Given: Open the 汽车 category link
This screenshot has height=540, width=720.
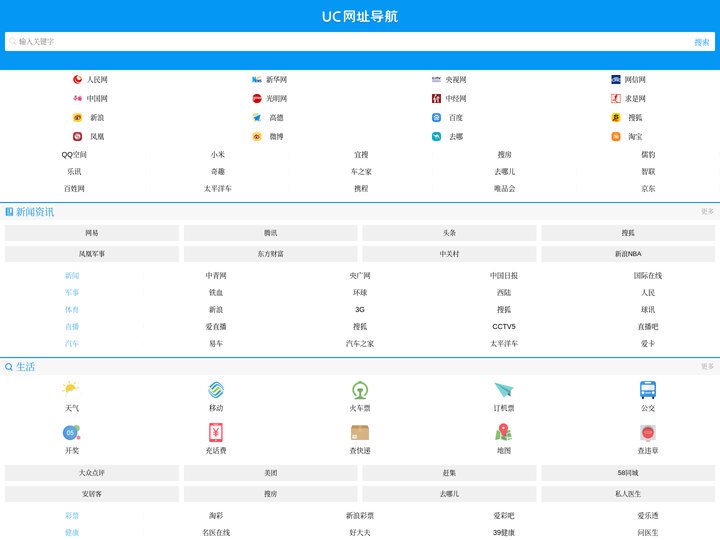Looking at the screenshot, I should (72, 343).
